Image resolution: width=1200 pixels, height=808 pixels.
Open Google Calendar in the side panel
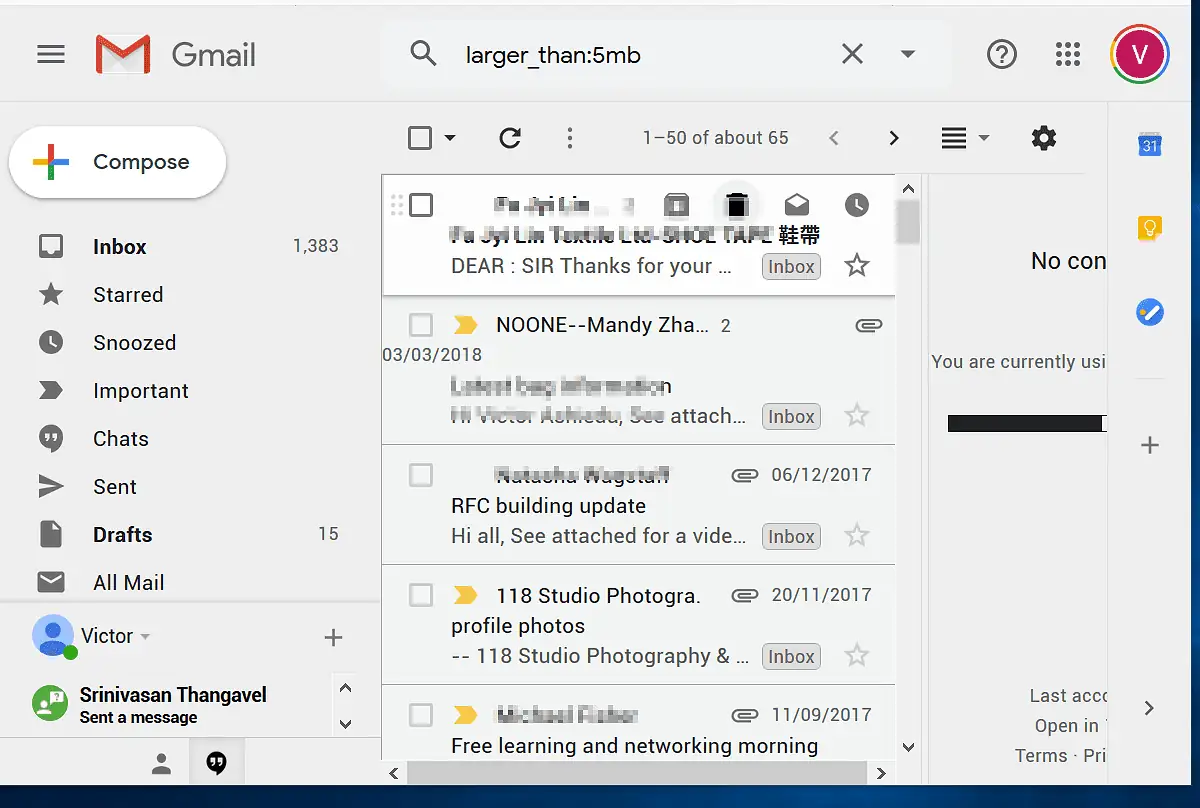tap(1149, 144)
